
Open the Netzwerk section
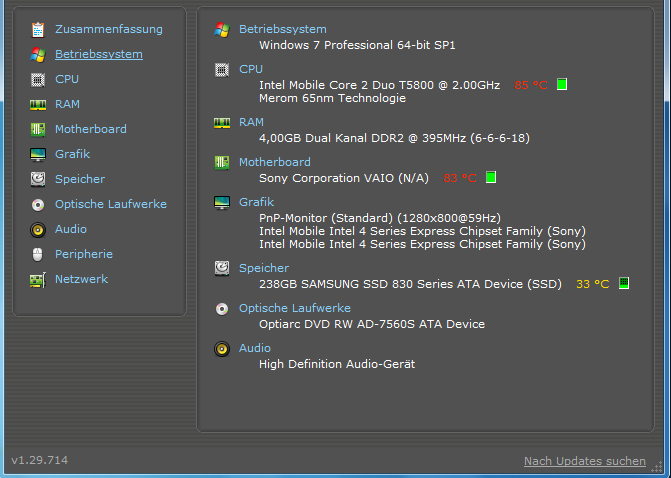click(x=81, y=279)
